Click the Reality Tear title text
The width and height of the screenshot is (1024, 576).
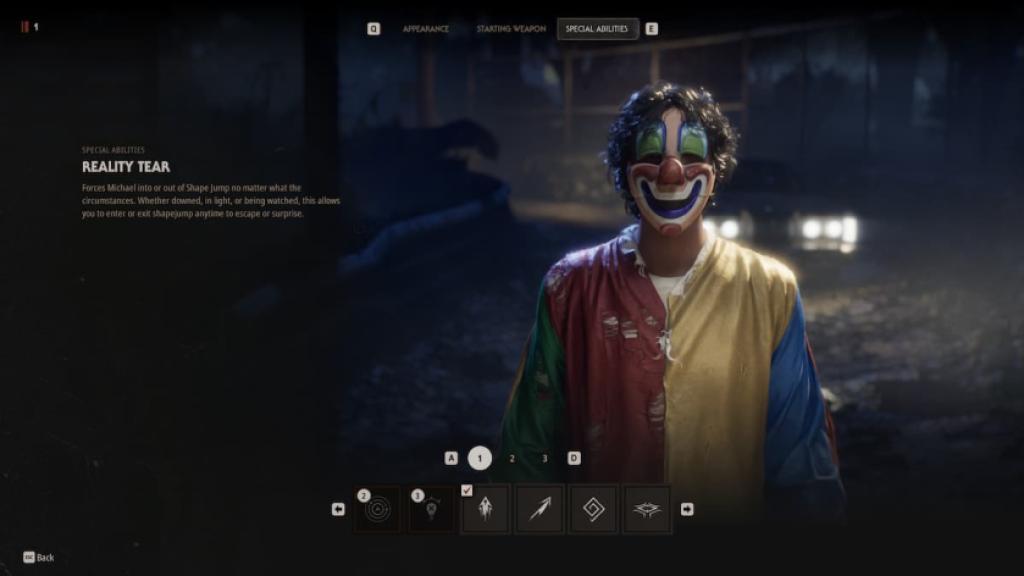126,167
